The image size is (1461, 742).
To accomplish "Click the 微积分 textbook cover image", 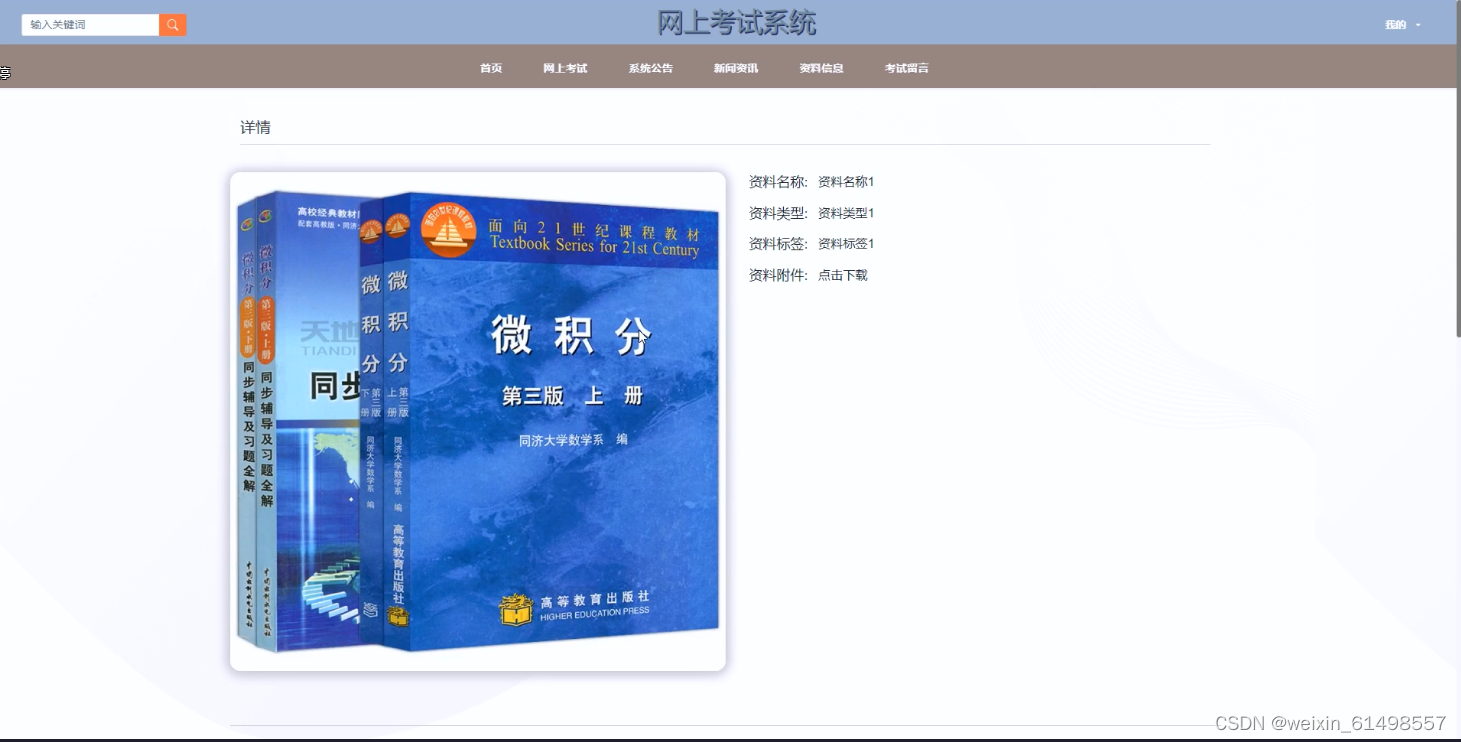I will pos(478,421).
